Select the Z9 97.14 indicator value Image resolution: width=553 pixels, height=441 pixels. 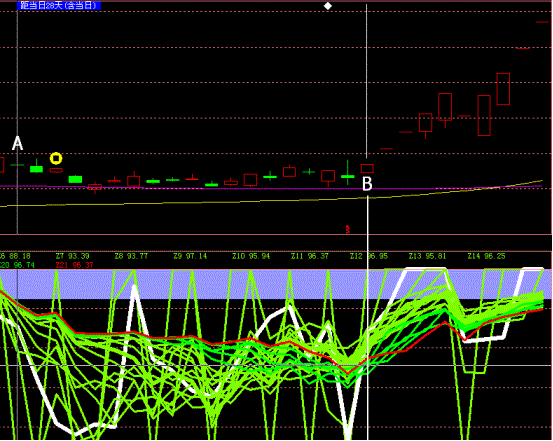point(190,256)
